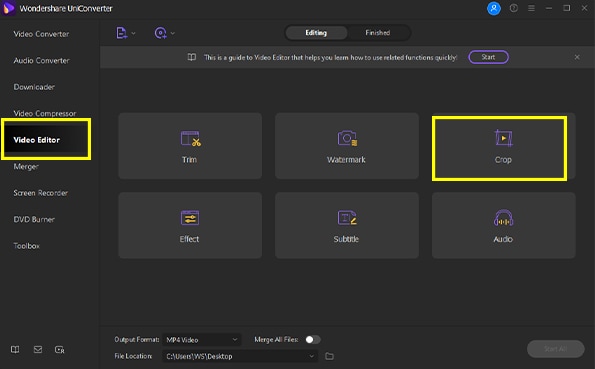Expand the load DVD dropdown arrow

(x=173, y=33)
